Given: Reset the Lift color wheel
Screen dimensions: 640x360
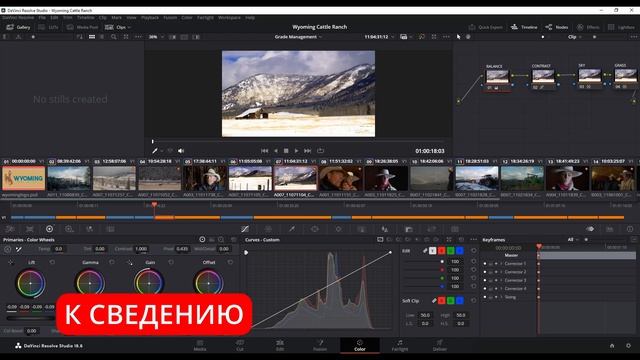Looking at the screenshot, I should [x=52, y=262].
